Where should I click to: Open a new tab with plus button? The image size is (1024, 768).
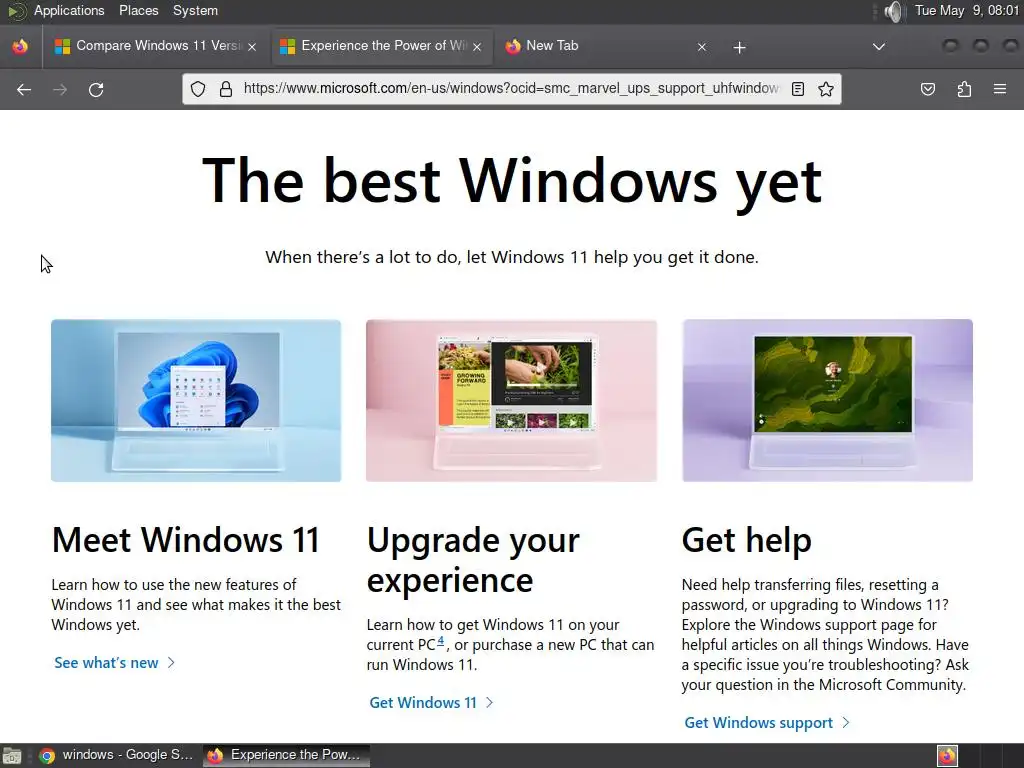(739, 47)
